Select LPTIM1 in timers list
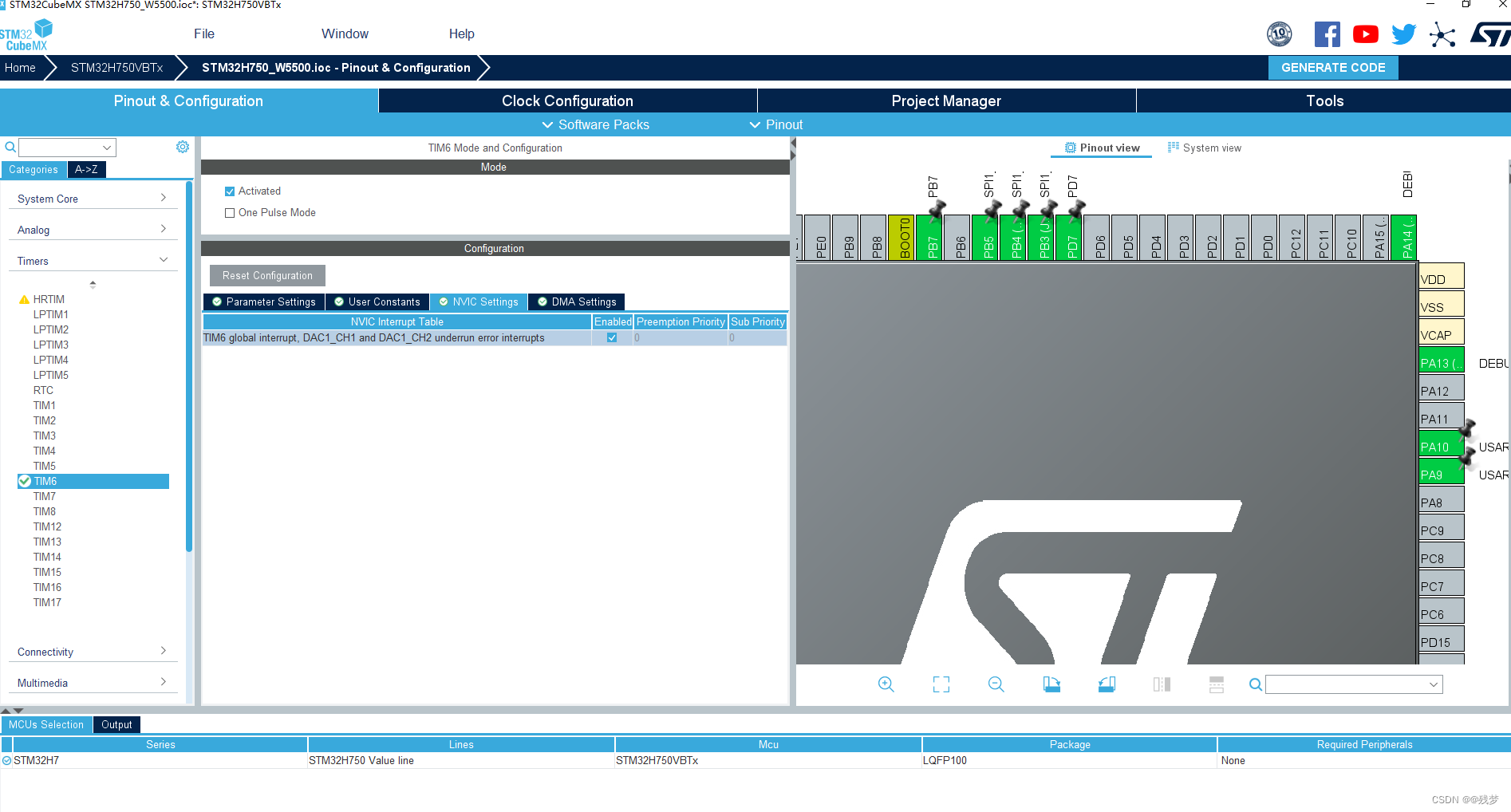Image resolution: width=1511 pixels, height=812 pixels. coord(51,314)
